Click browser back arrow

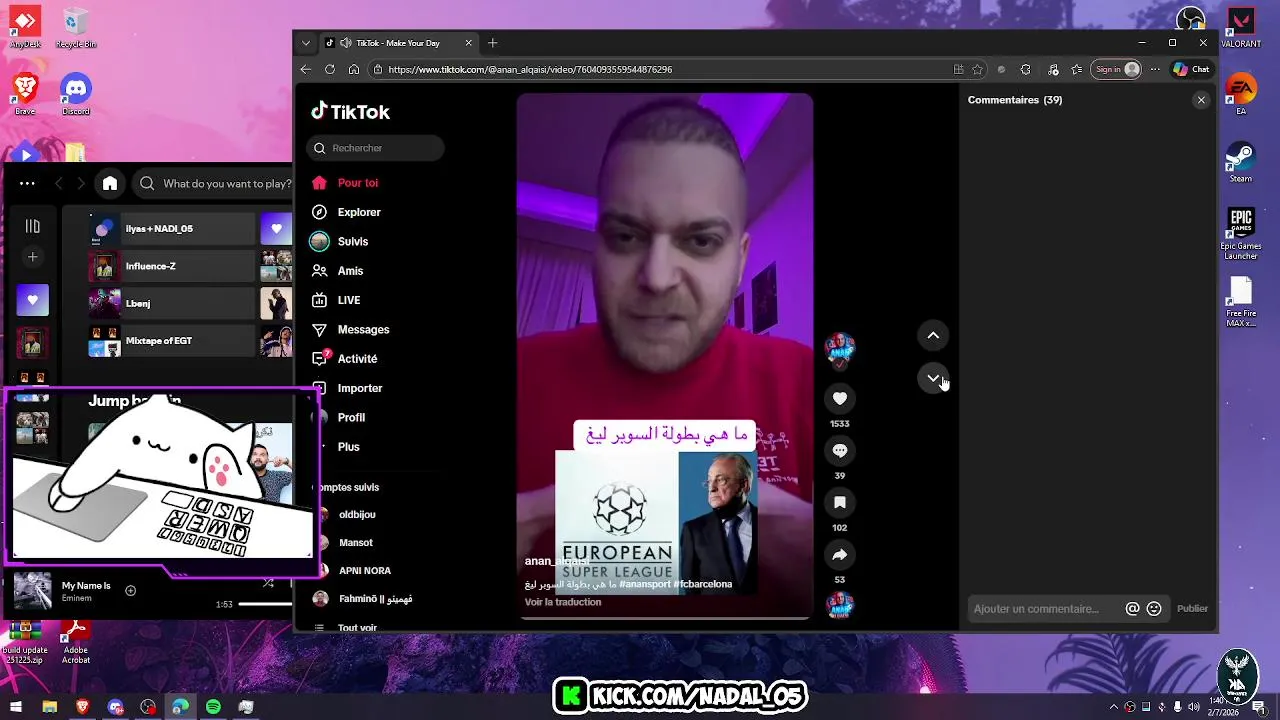pos(306,69)
